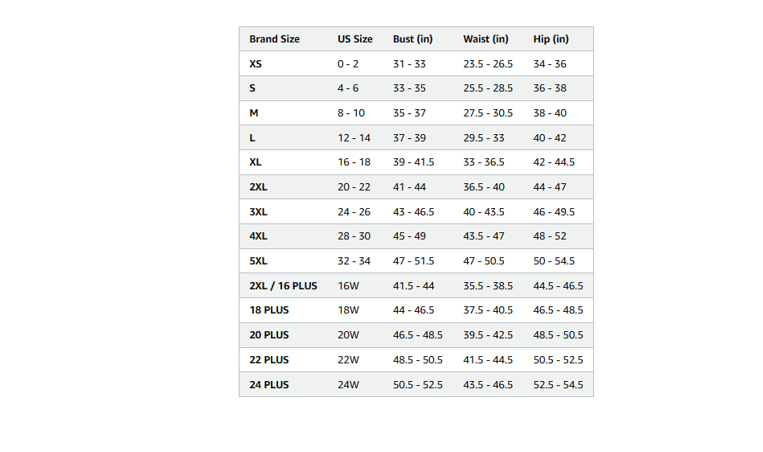The height and width of the screenshot is (452, 763).
Task: Click the Bust (in) column header
Action: coord(413,39)
